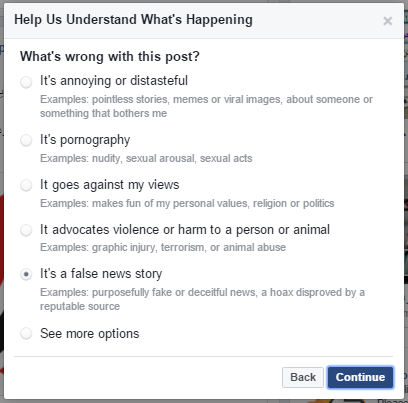Click the "It's annoying or distasteful" label text
This screenshot has height=403, width=408.
114,81
